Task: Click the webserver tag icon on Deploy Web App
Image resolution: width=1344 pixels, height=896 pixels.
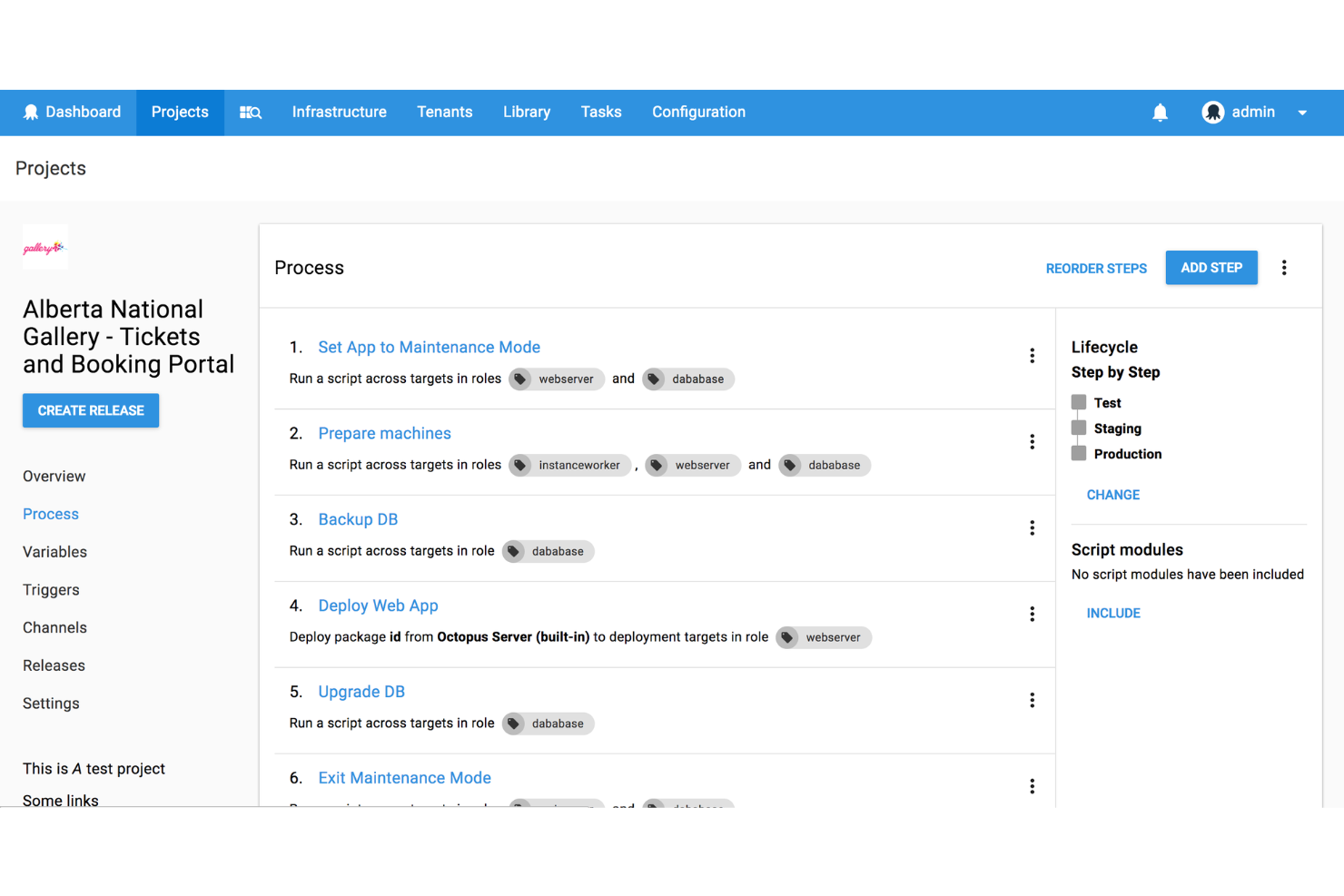Action: (x=788, y=637)
